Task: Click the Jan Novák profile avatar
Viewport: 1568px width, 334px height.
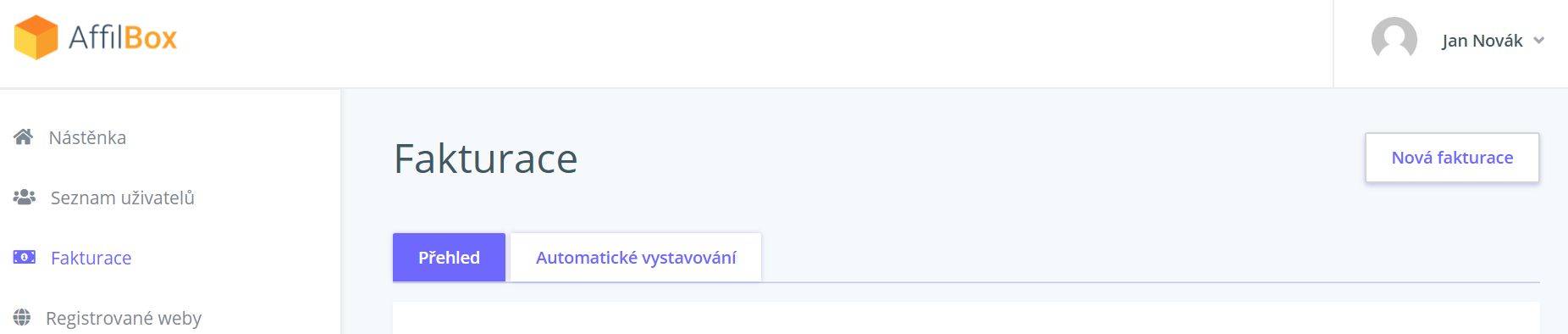Action: coord(1394,39)
